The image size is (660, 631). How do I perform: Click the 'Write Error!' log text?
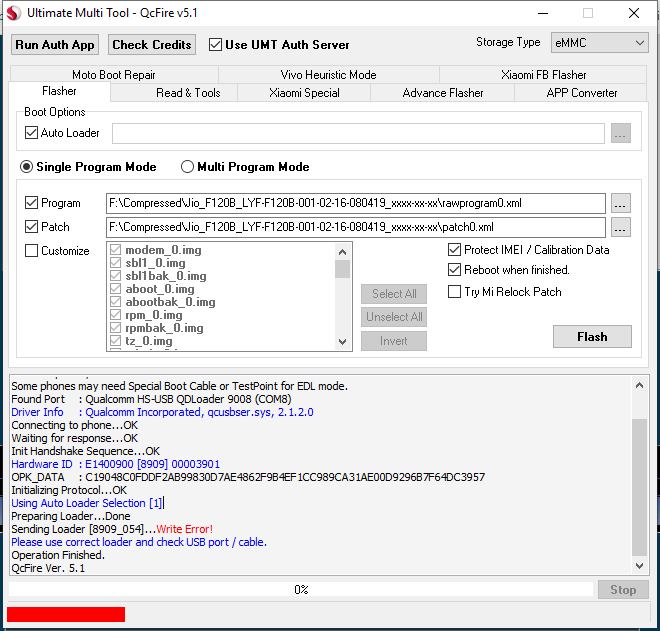coord(185,529)
